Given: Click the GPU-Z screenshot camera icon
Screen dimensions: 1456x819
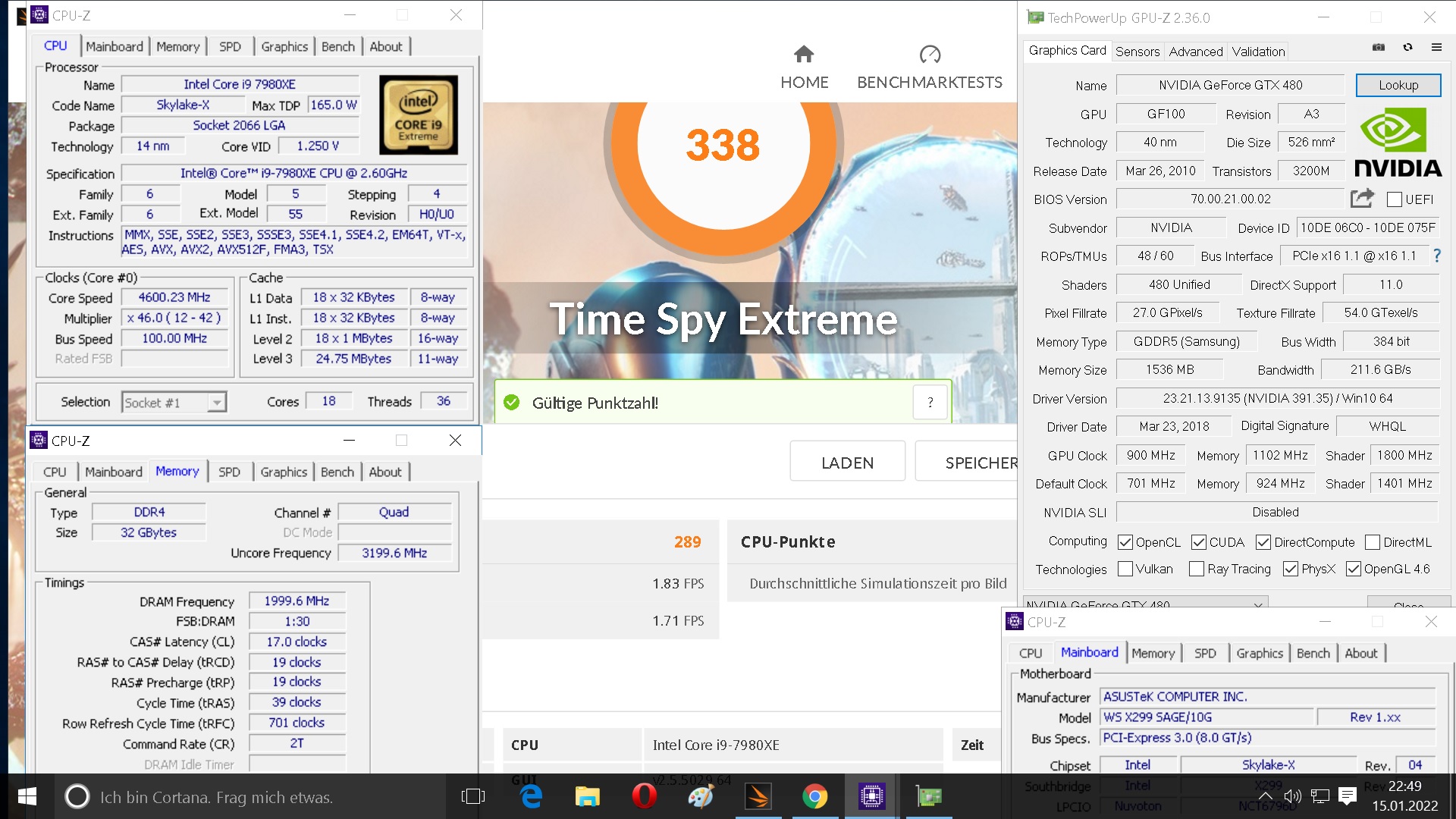Looking at the screenshot, I should [x=1379, y=47].
